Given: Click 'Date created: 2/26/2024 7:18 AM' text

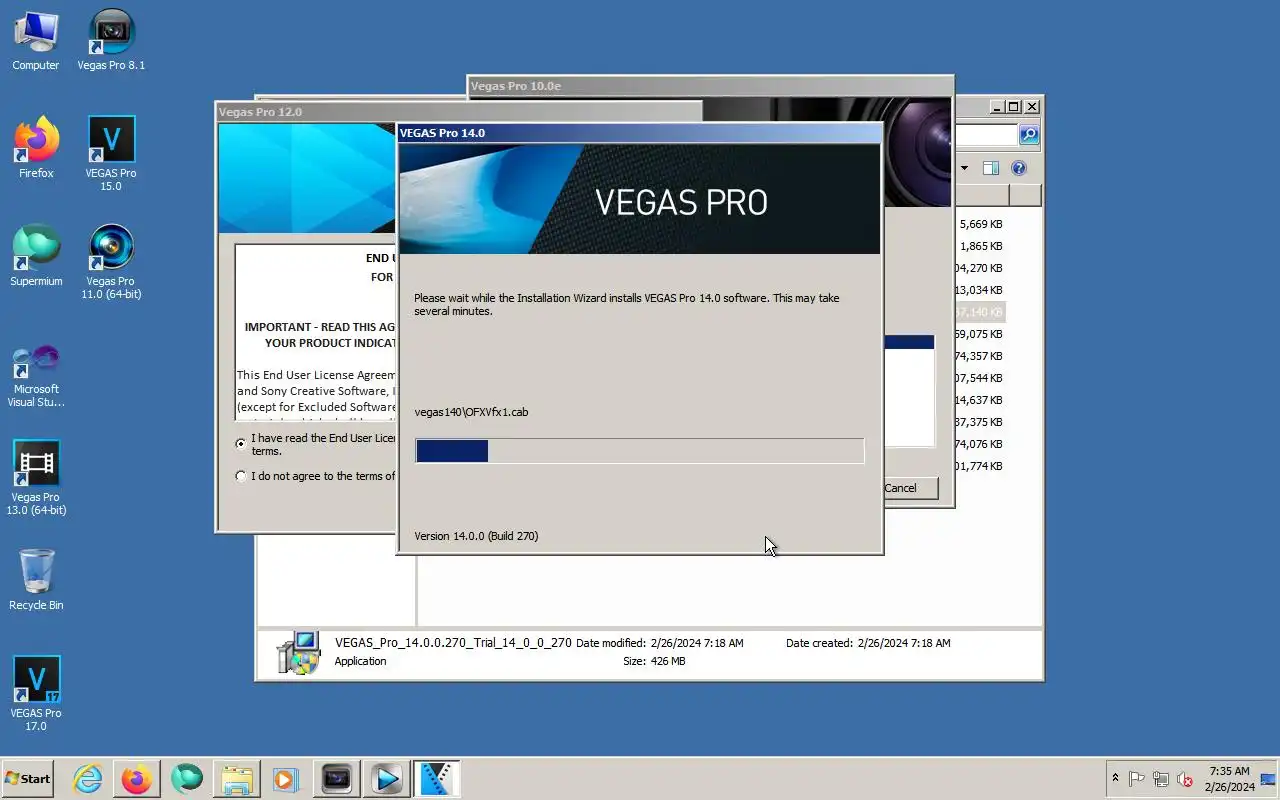Looking at the screenshot, I should (x=868, y=643).
